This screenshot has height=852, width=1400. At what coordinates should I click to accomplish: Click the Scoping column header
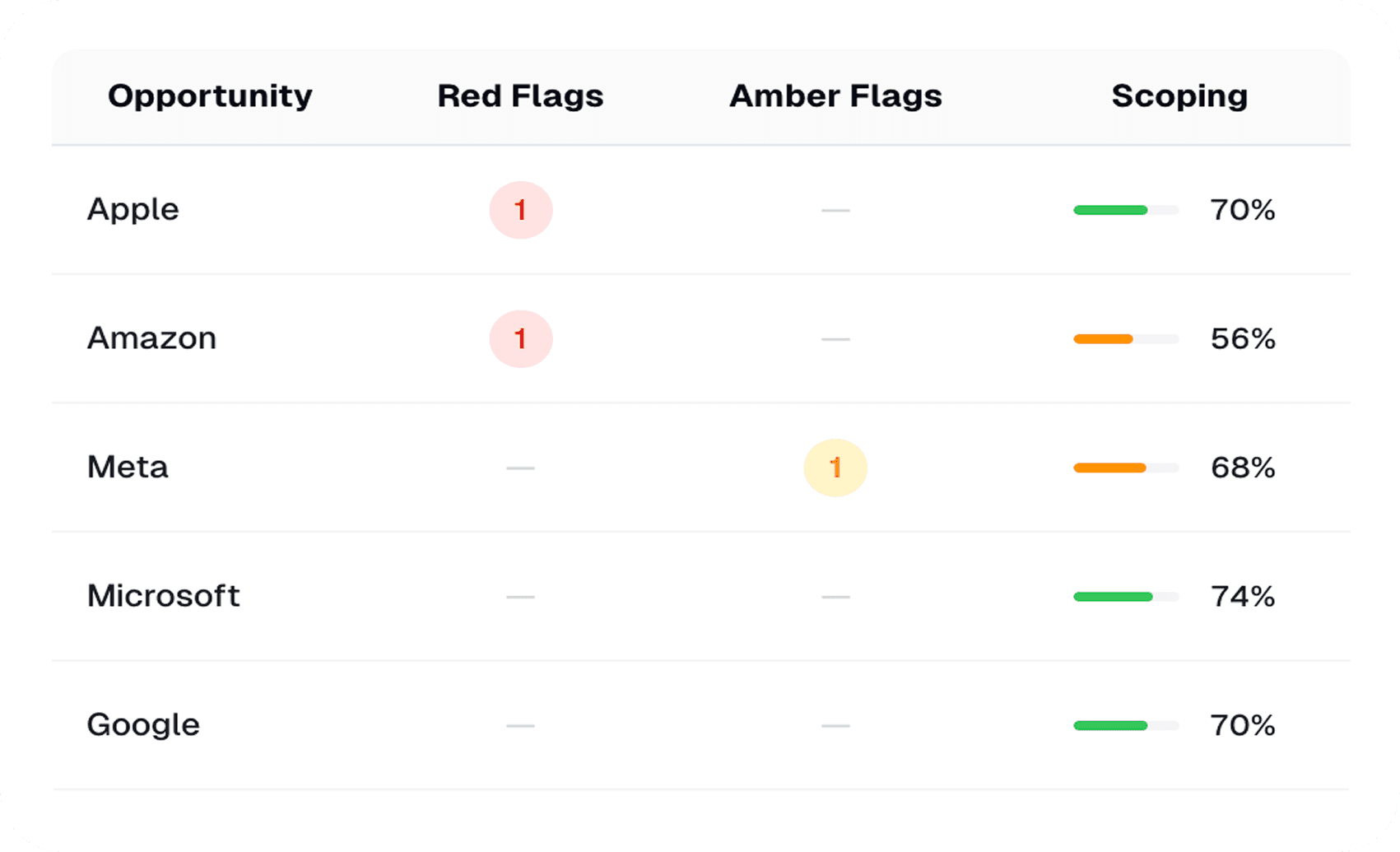pos(1179,96)
